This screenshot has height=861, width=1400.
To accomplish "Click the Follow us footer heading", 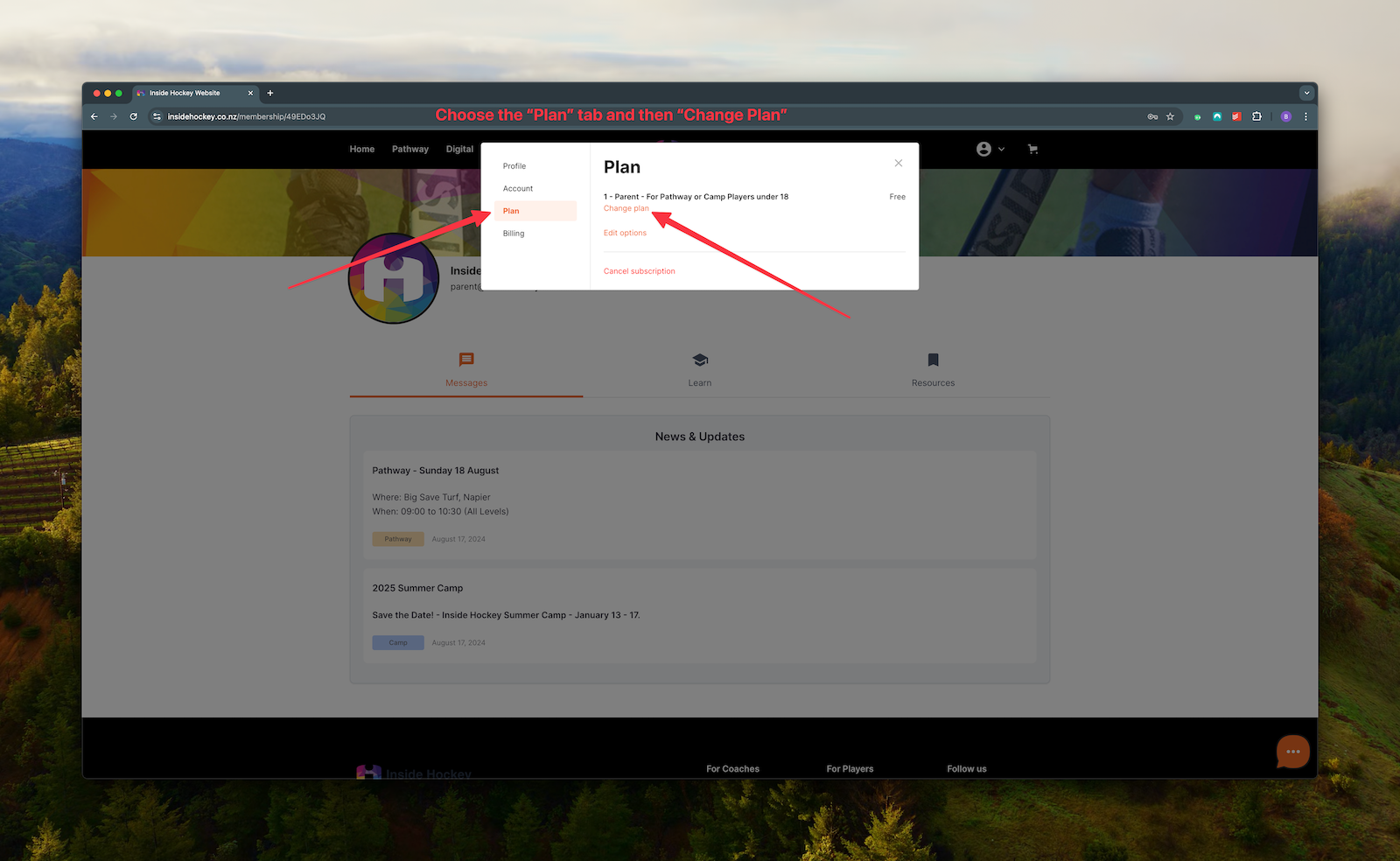I will (x=966, y=769).
